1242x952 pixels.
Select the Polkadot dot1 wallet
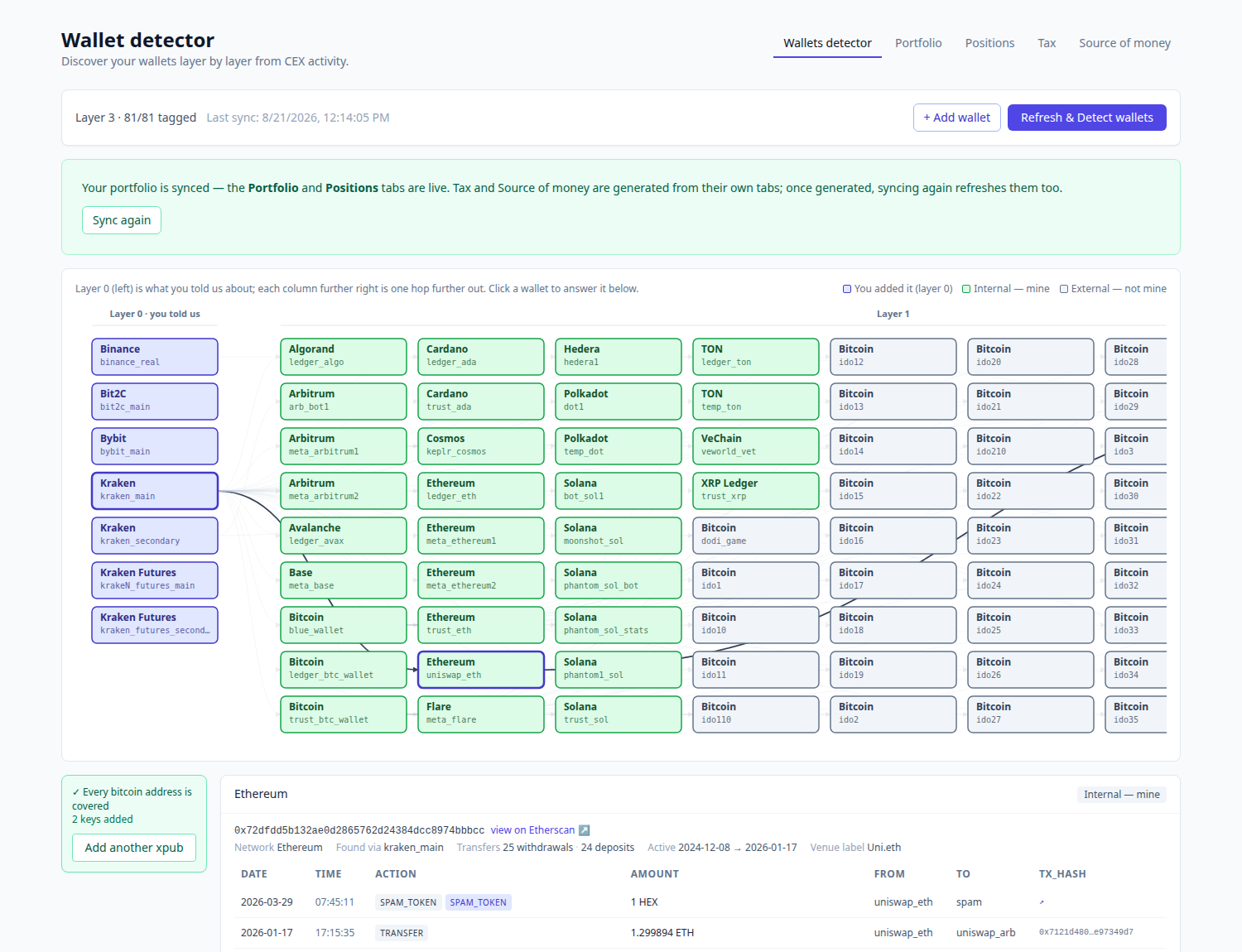(619, 401)
